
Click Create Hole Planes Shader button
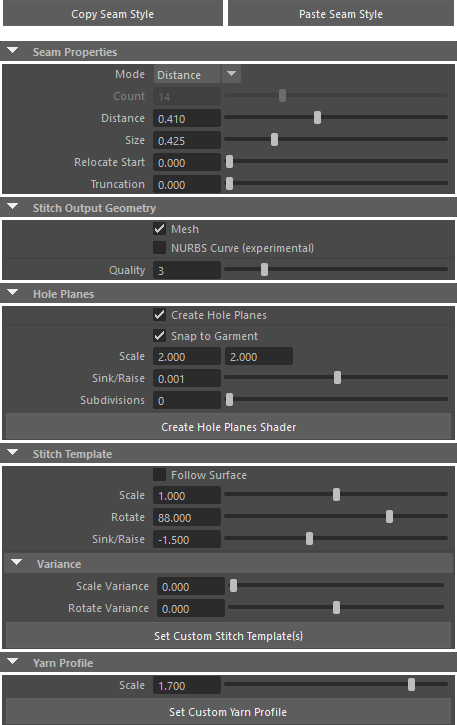pyautogui.click(x=228, y=427)
